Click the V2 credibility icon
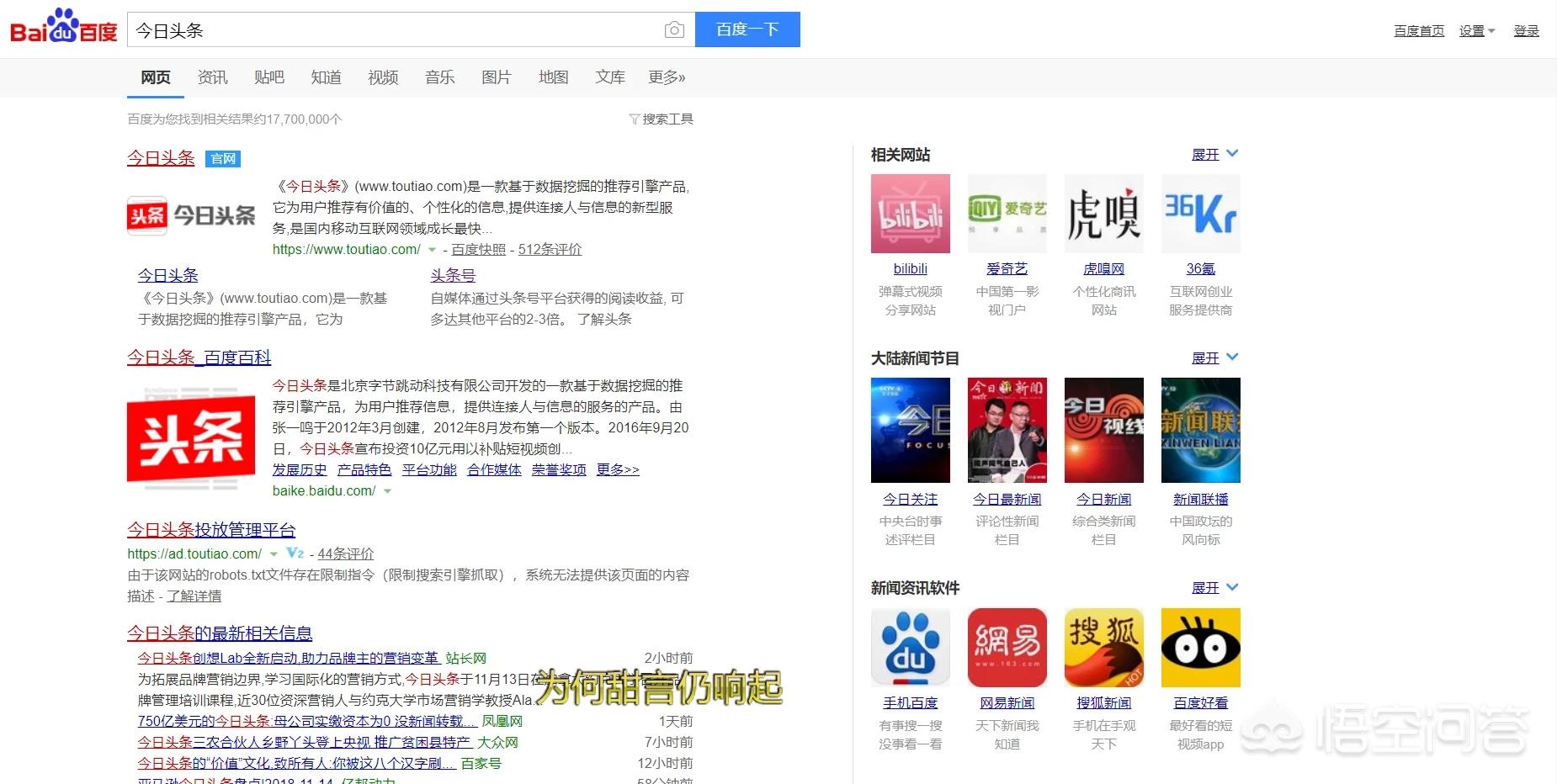1557x784 pixels. (x=295, y=553)
